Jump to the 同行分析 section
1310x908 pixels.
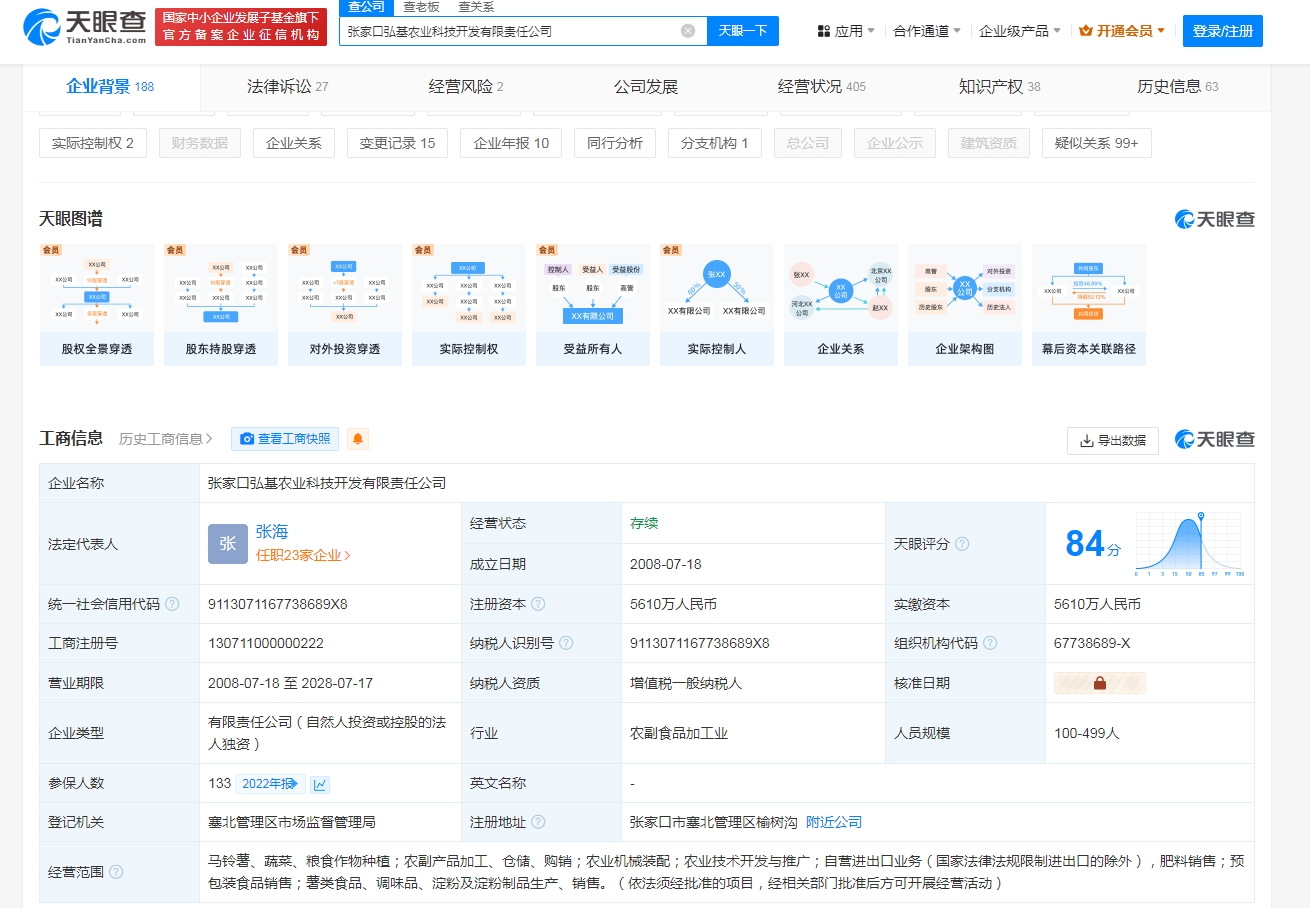(x=615, y=143)
